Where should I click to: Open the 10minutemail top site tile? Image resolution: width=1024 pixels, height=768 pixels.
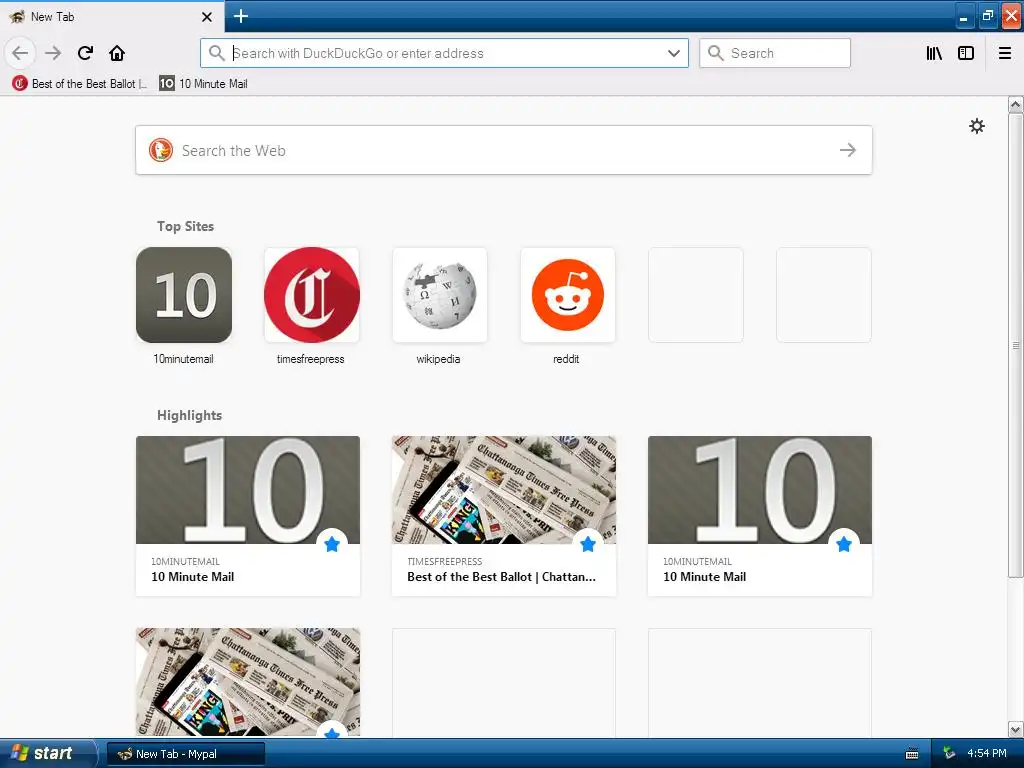tap(184, 295)
